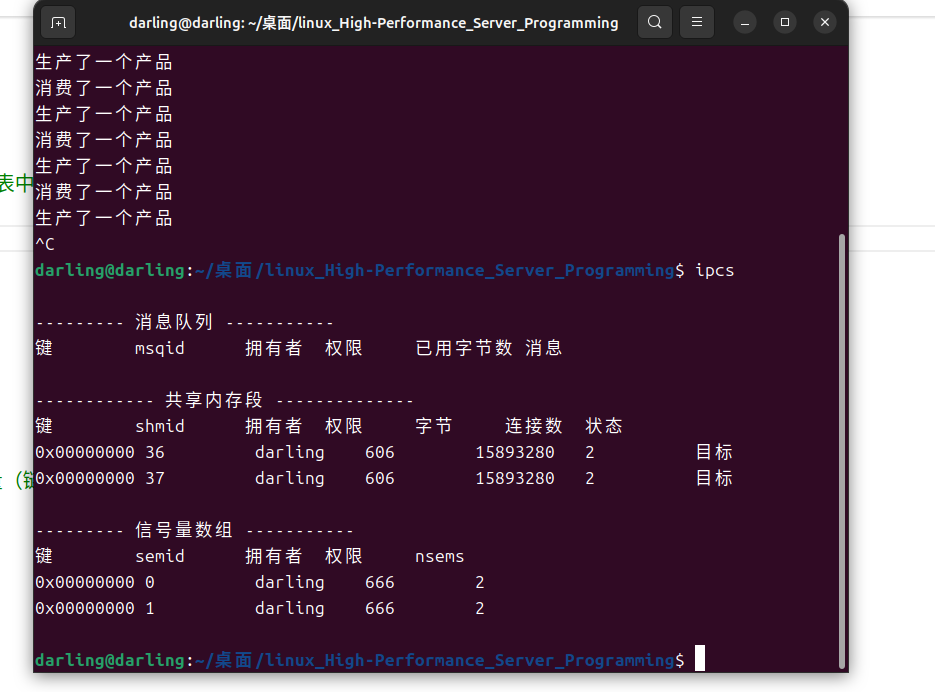Screen dimensions: 935x692
Task: Click the 消息队列 section header
Action: click(174, 322)
